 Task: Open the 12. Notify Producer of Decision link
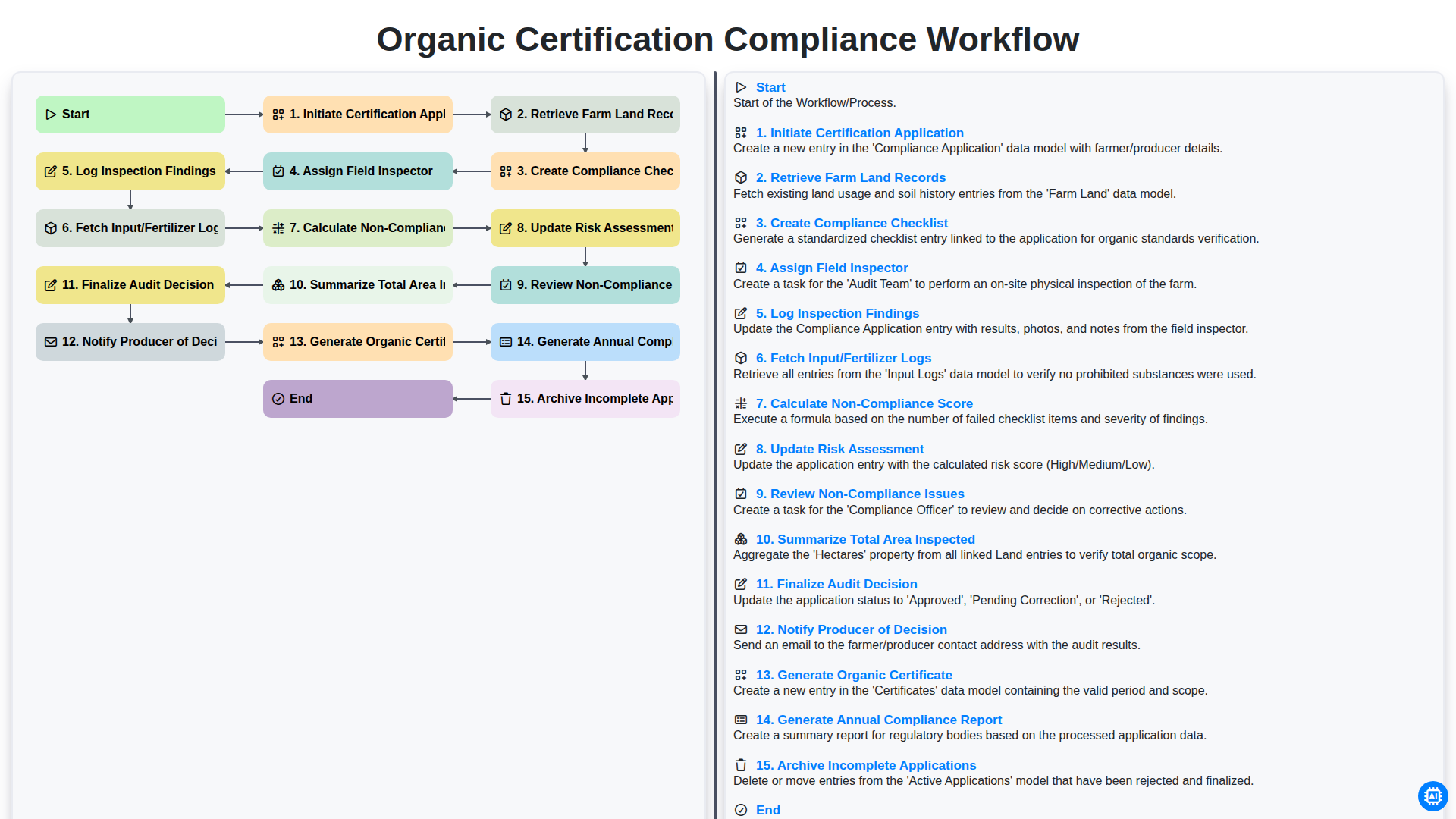[x=852, y=629]
